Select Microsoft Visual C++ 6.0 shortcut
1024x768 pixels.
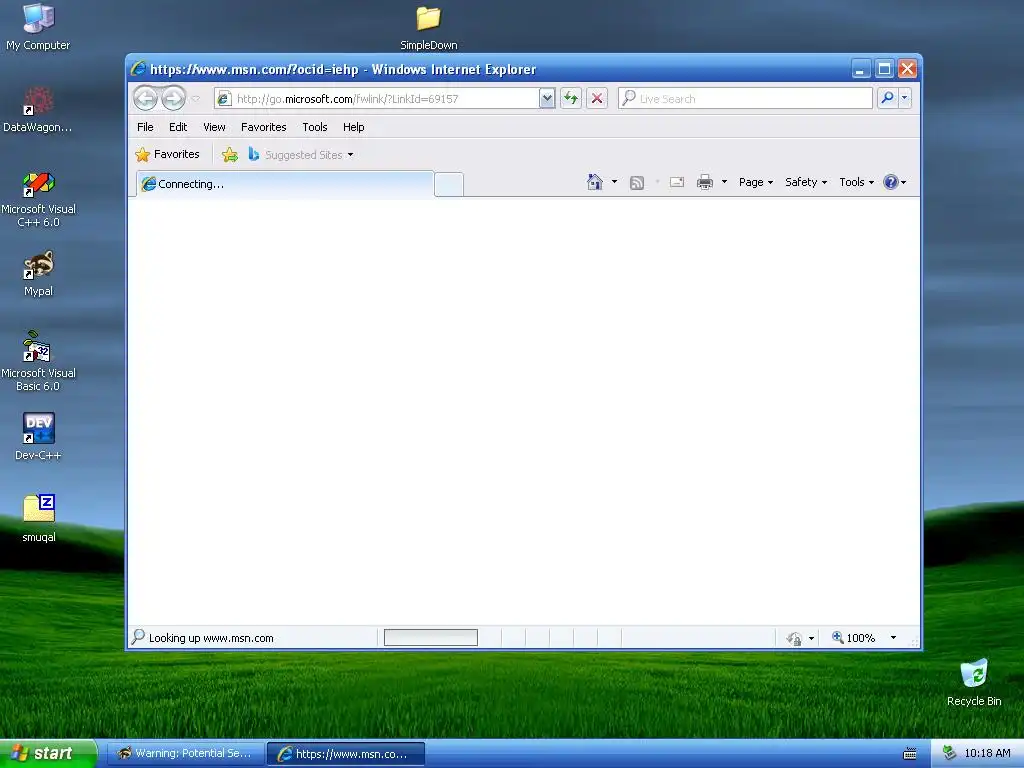point(38,199)
